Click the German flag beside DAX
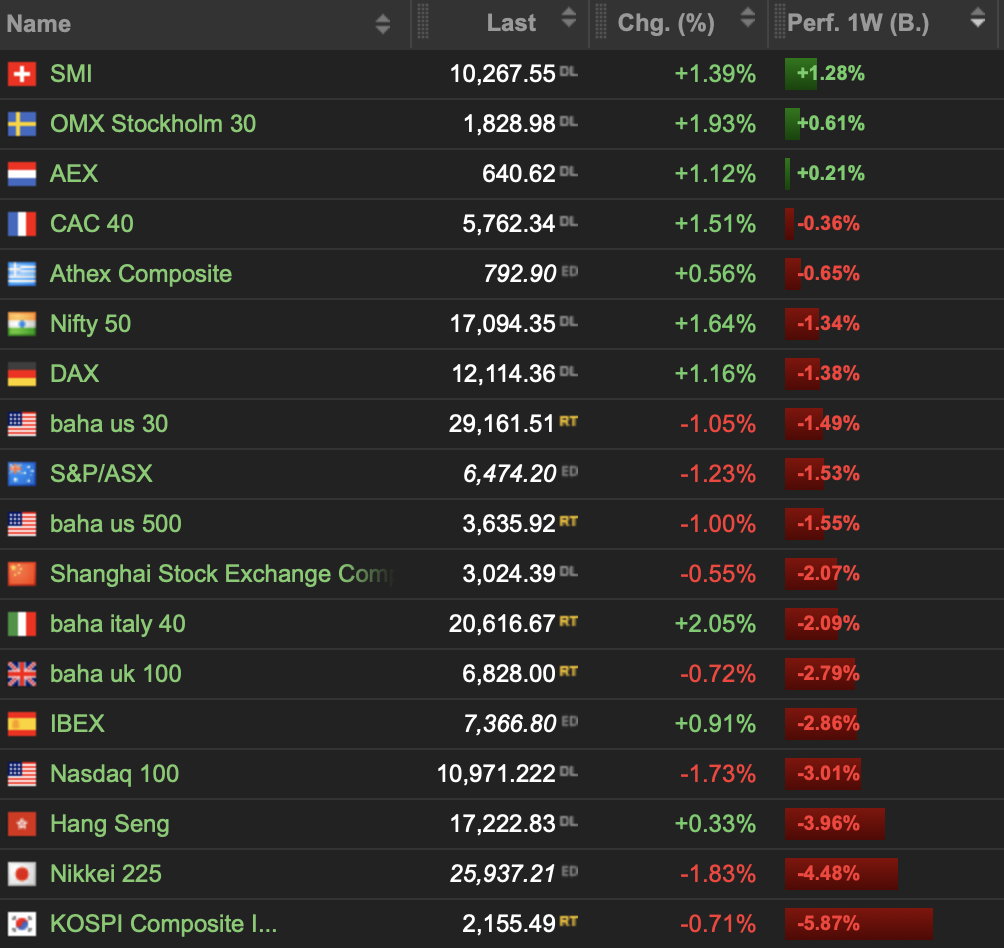Image resolution: width=1004 pixels, height=948 pixels. pos(22,374)
